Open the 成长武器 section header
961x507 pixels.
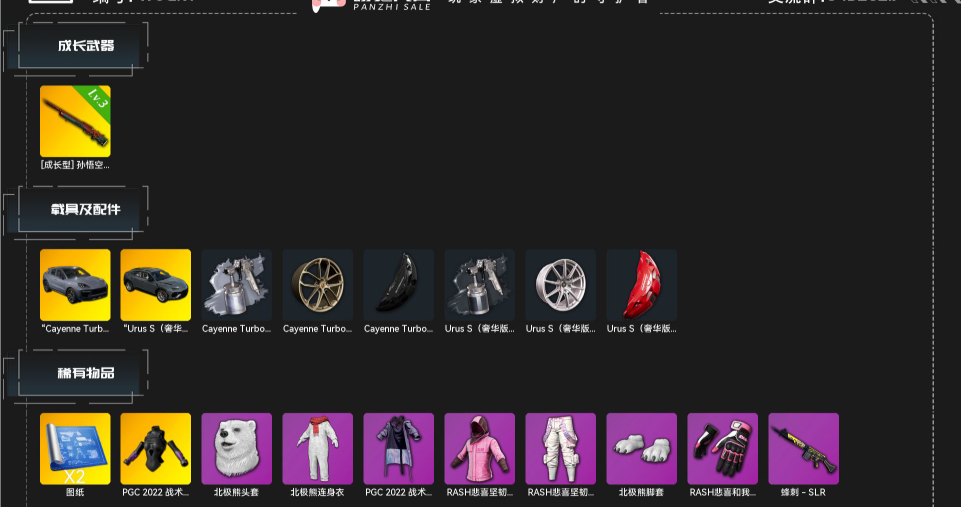click(86, 45)
